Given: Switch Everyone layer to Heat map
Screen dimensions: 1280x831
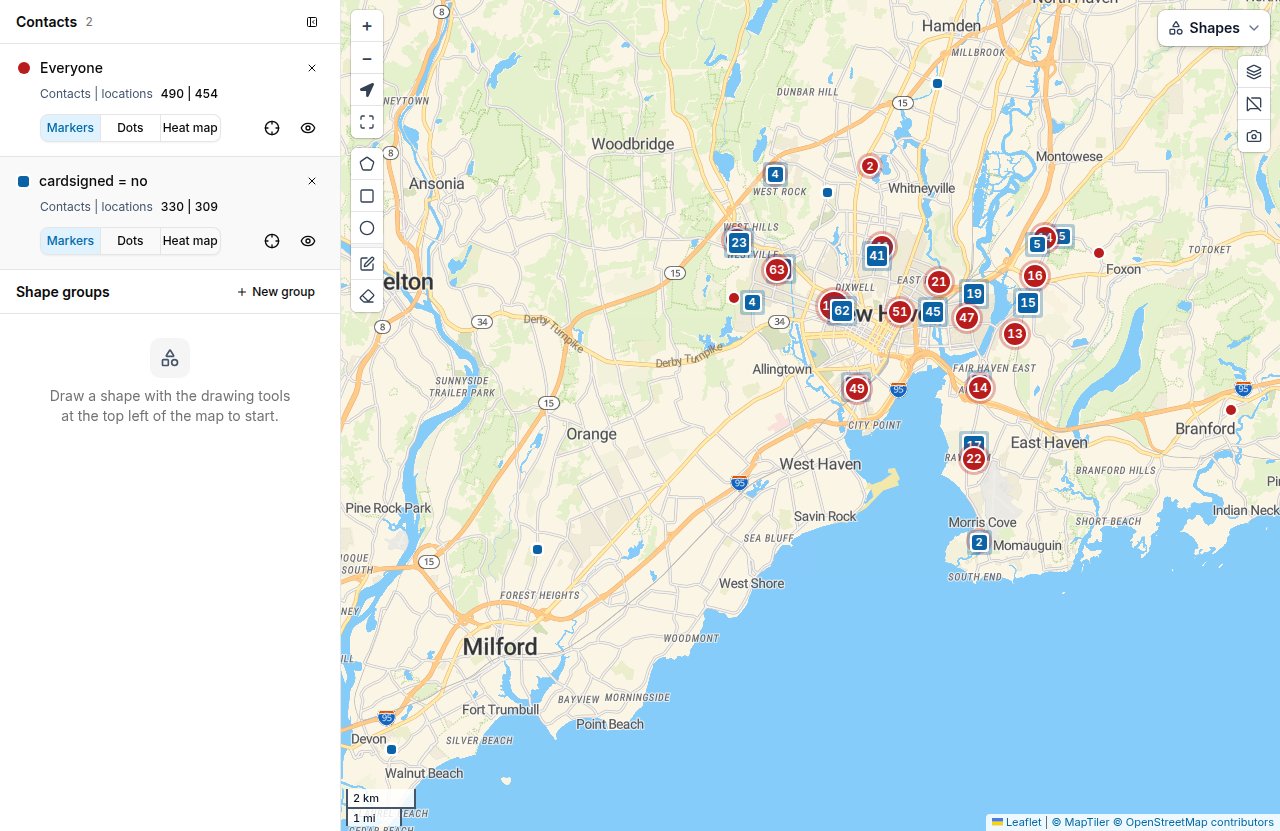Looking at the screenshot, I should [190, 128].
